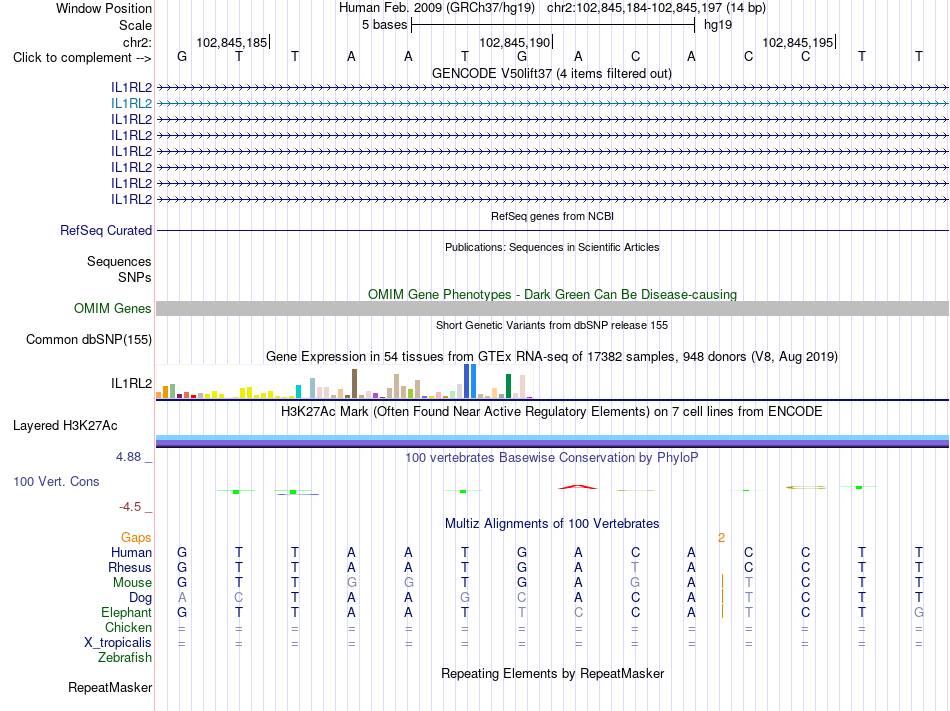The height and width of the screenshot is (711, 950).
Task: Click the GTEx IL1RL2 expression bar chart
Action: 344,382
